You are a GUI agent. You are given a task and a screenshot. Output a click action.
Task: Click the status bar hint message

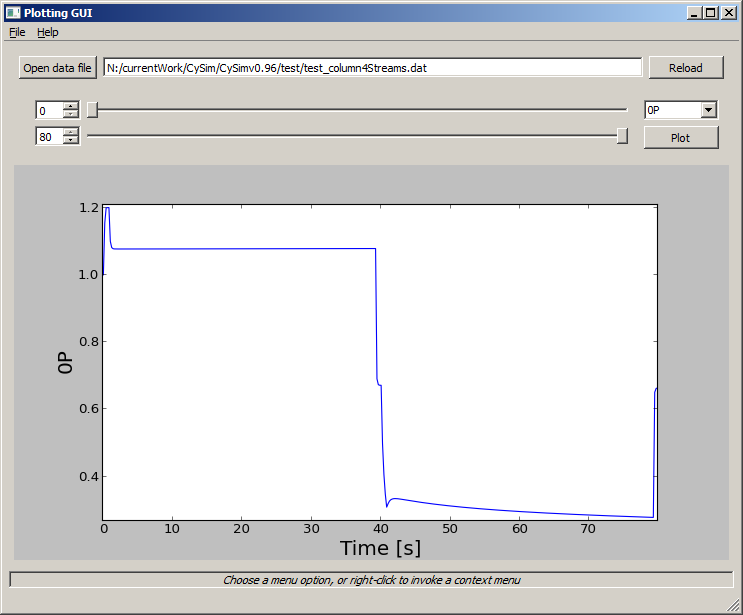pos(372,580)
